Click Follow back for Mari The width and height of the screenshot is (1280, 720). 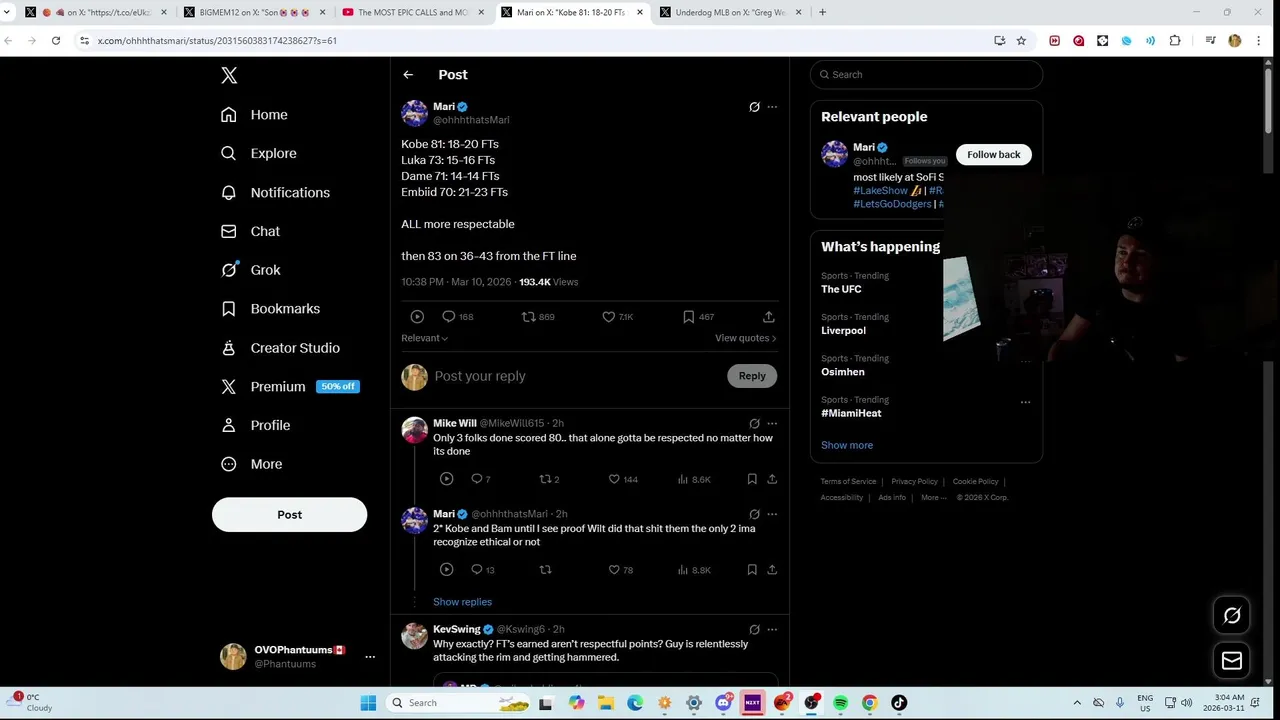(x=994, y=155)
